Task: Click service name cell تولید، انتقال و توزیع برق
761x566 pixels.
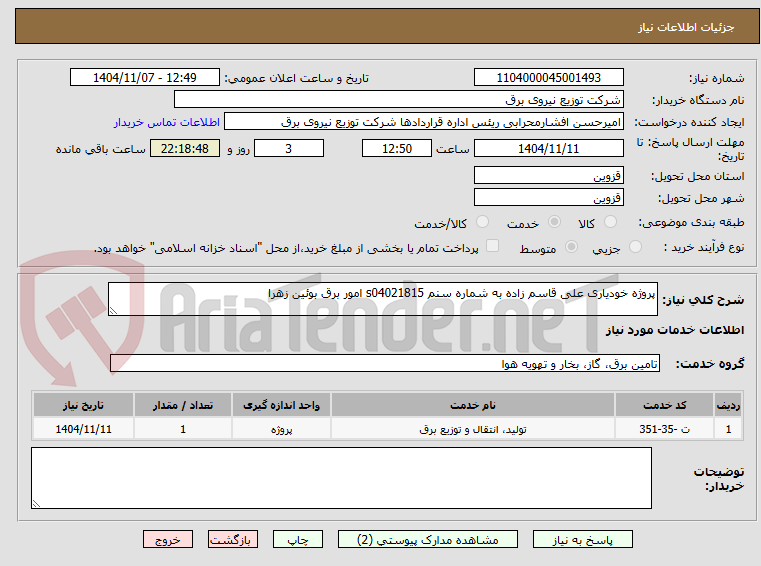Action: [x=473, y=429]
